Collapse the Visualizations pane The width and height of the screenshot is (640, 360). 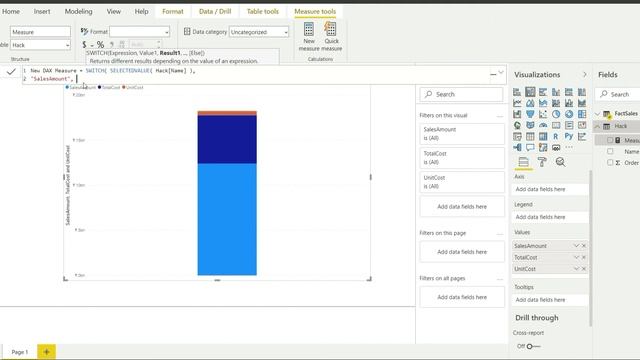pyautogui.click(x=584, y=75)
